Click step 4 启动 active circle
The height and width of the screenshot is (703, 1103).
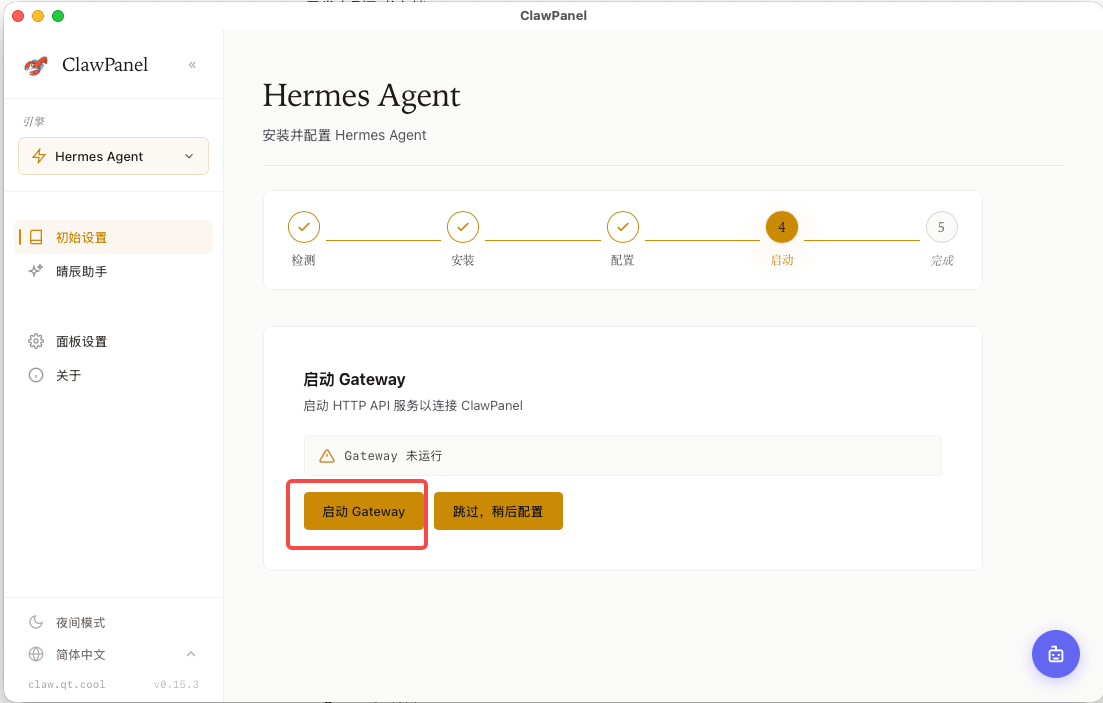782,227
